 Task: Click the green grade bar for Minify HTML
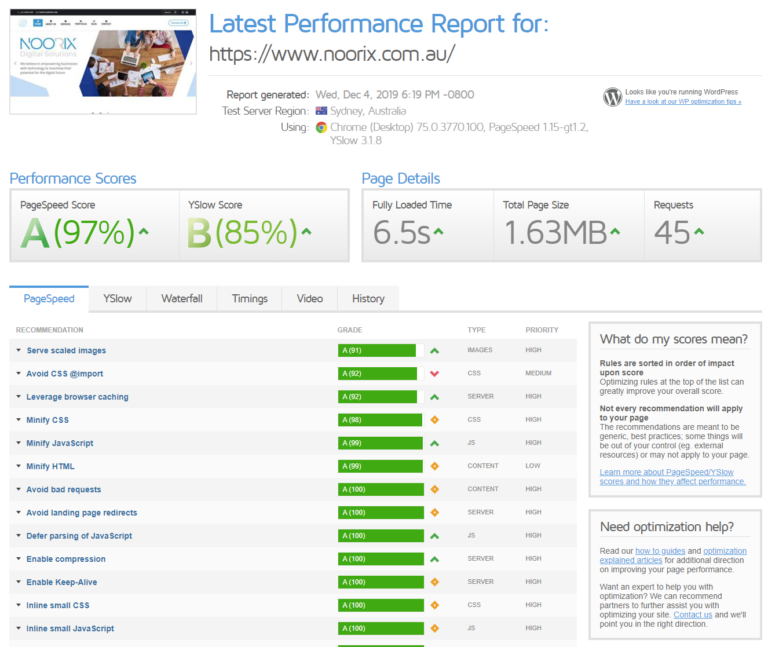point(377,466)
